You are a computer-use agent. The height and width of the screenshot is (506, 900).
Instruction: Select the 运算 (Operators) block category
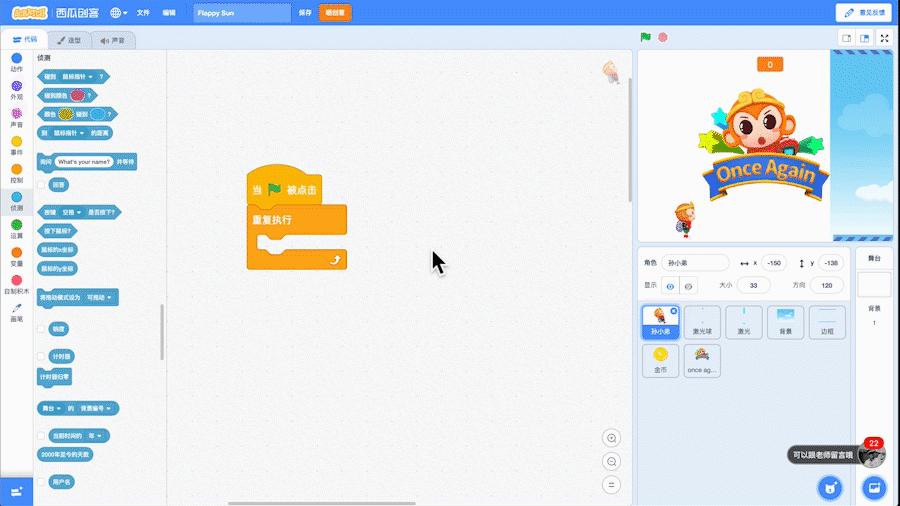(17, 229)
